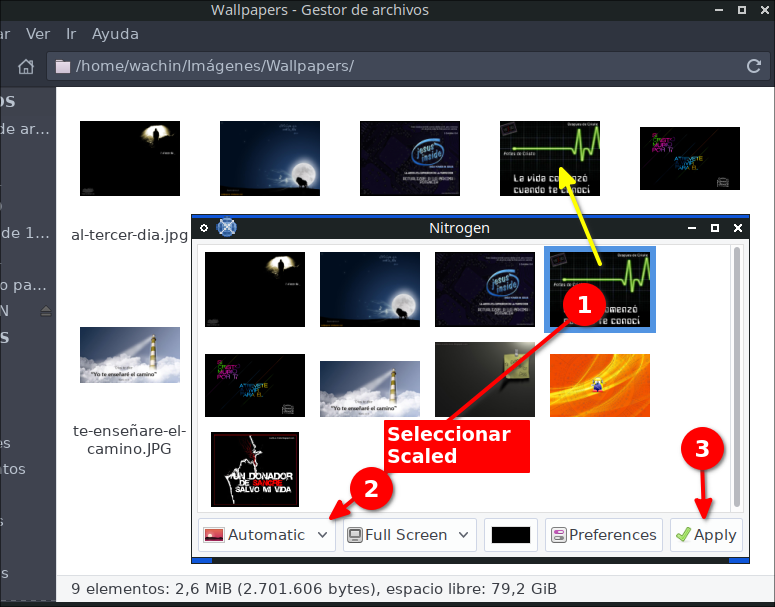
Task: Select Jesus inside wallpaper in Nitrogen
Action: click(x=485, y=289)
